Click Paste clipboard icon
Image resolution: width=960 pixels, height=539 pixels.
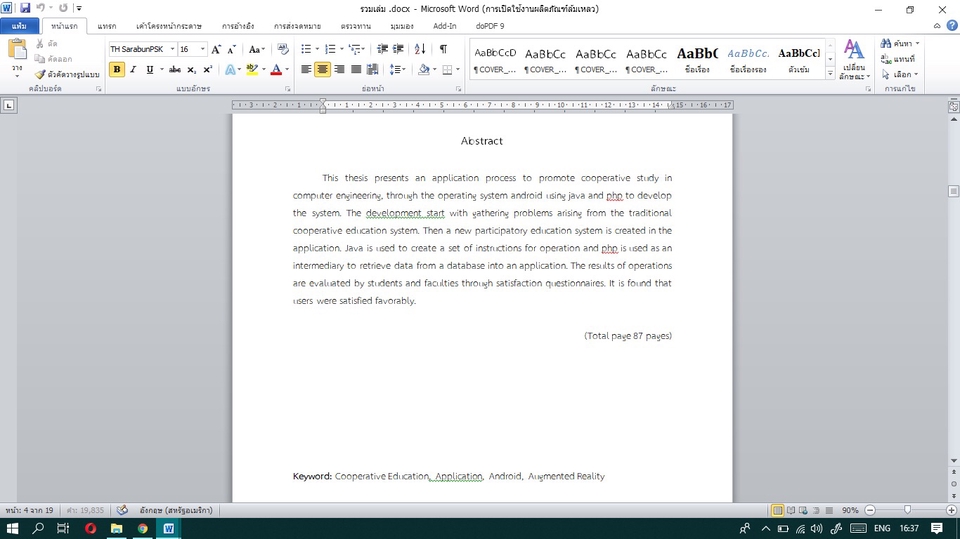click(x=17, y=50)
